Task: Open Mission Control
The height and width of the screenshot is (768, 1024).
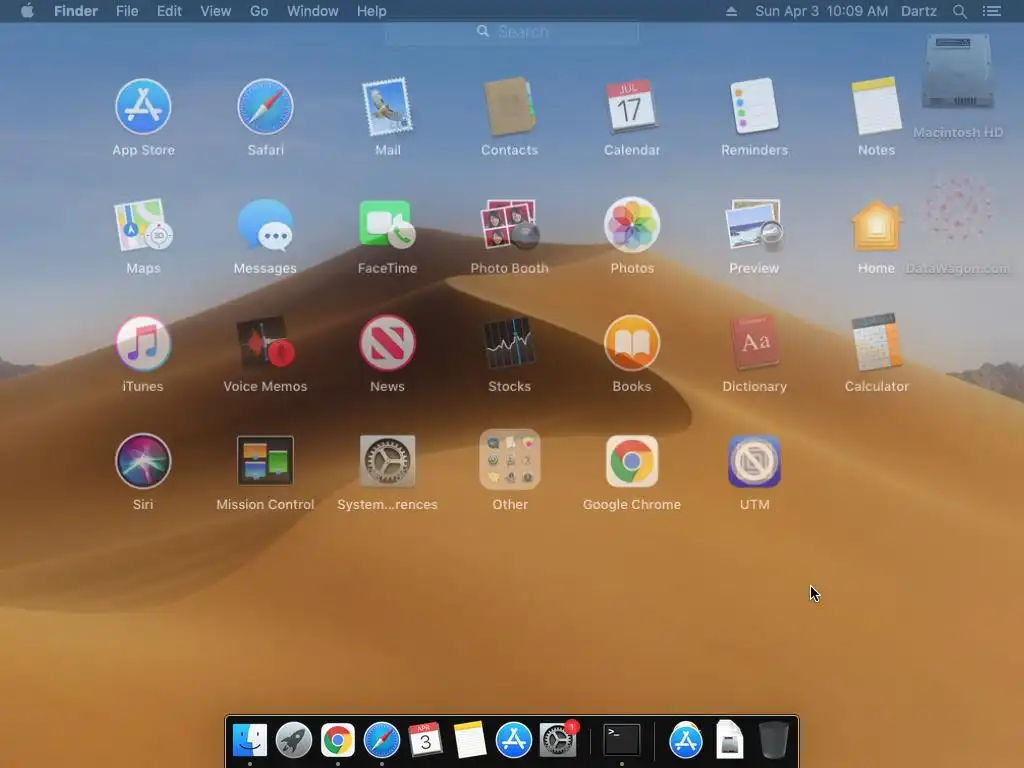Action: (x=265, y=461)
